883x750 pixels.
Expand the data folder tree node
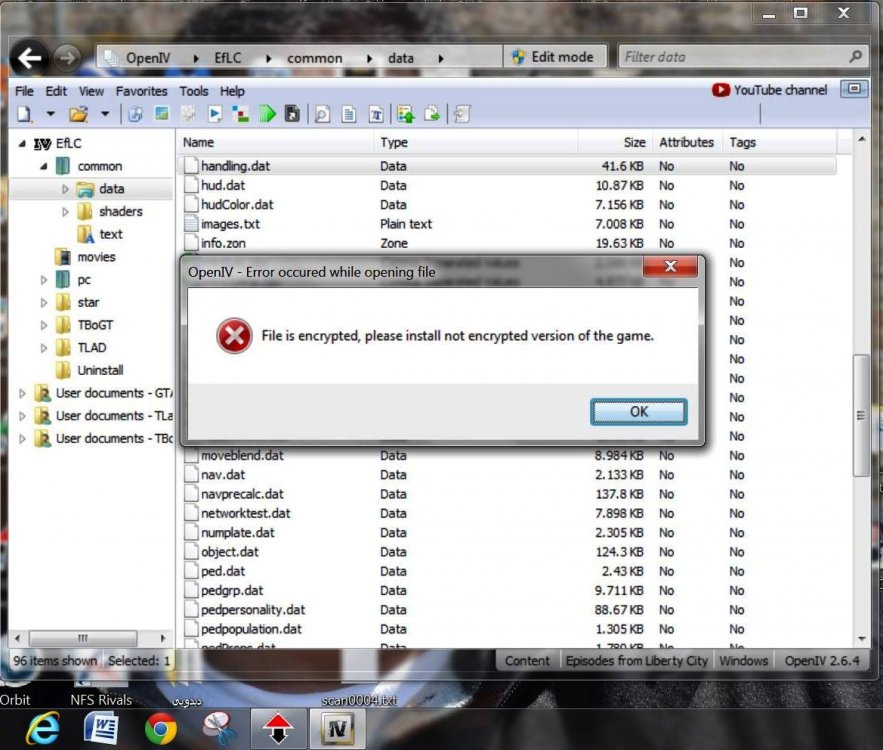(x=65, y=189)
